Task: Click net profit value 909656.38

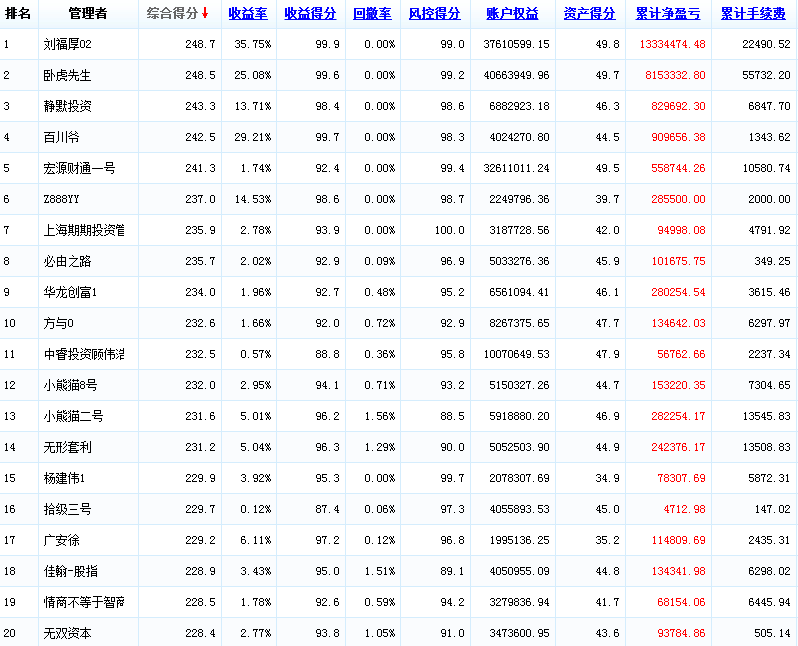Action: click(x=678, y=137)
